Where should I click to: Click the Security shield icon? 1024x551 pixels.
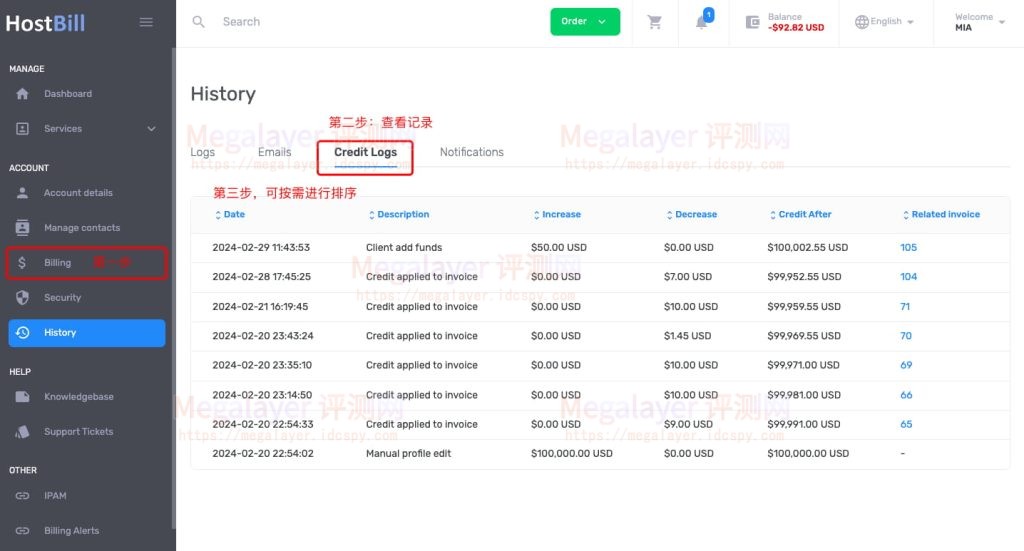[23, 298]
